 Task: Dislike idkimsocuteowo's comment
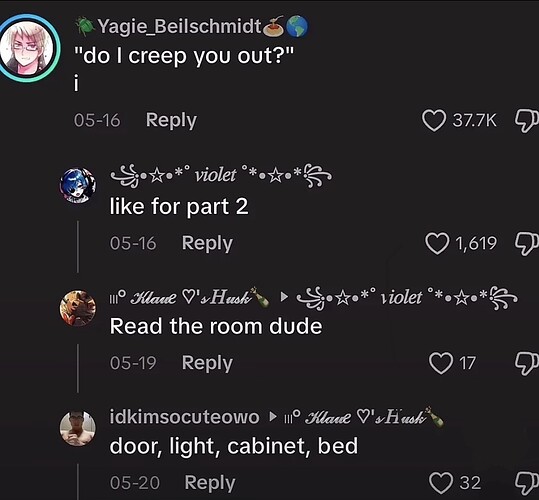(527, 483)
